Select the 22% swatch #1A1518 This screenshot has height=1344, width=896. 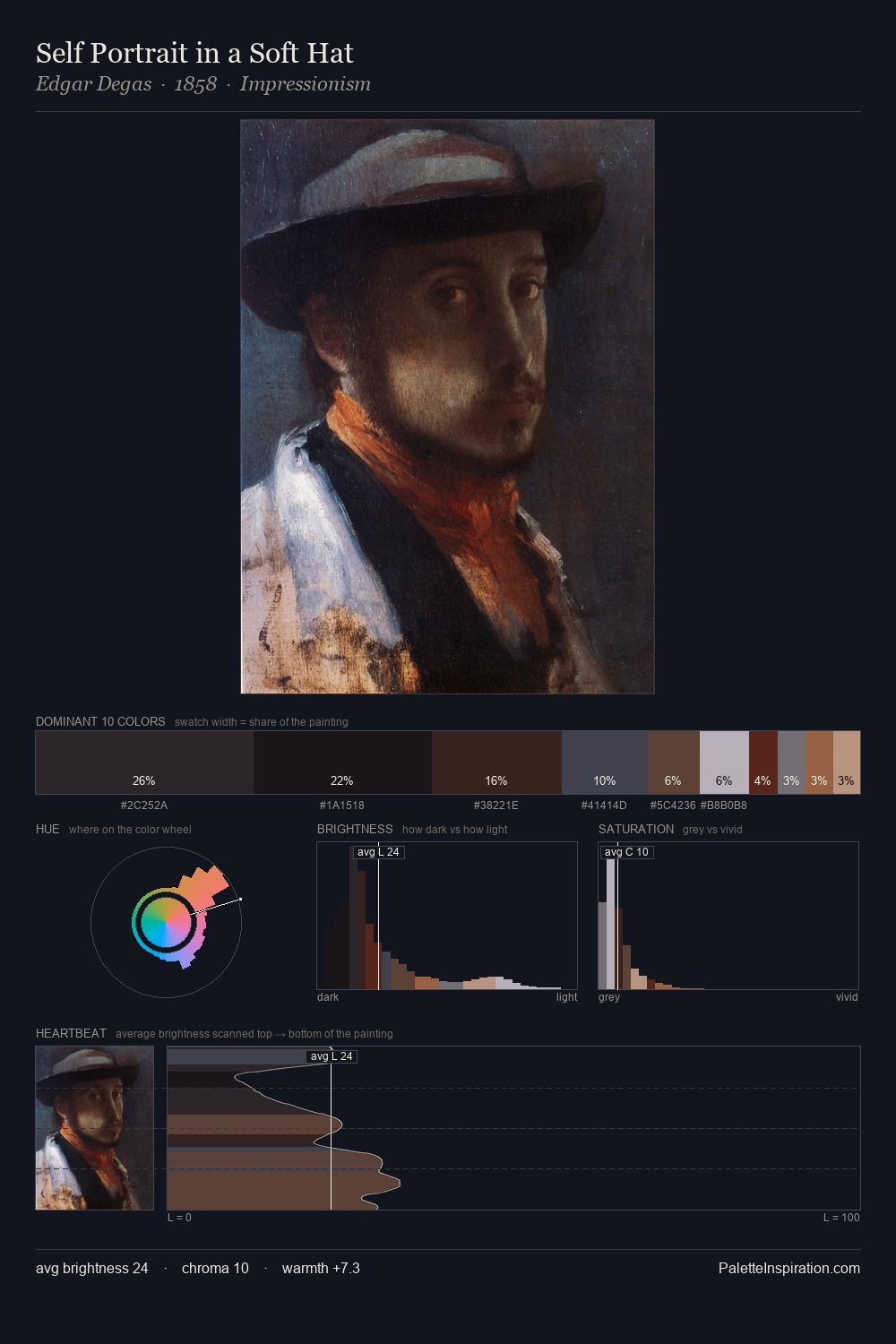342,762
